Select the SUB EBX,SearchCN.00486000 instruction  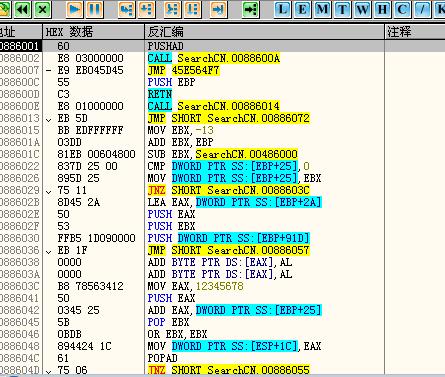223,154
